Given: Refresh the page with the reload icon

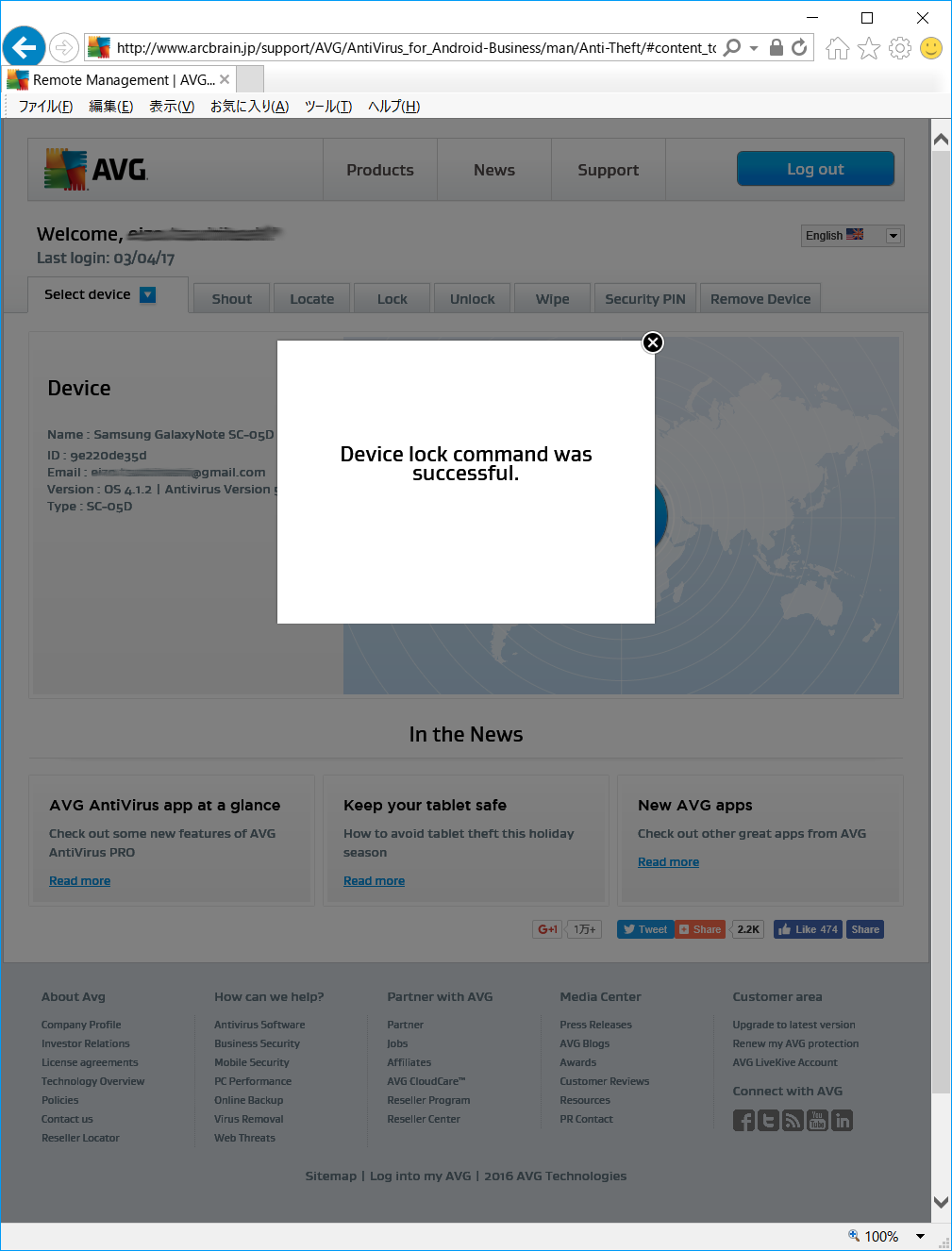Looking at the screenshot, I should [799, 47].
